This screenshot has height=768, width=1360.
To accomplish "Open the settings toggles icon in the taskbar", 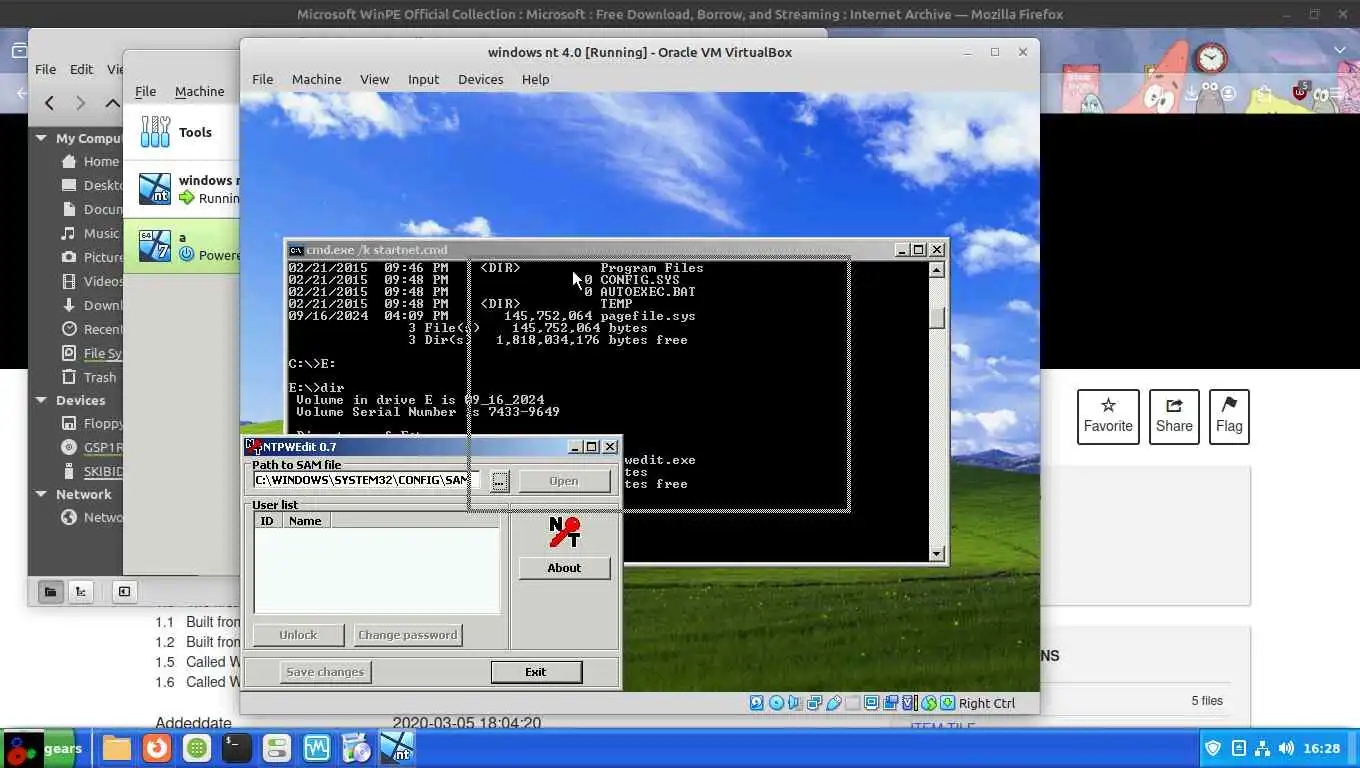I will coord(276,748).
